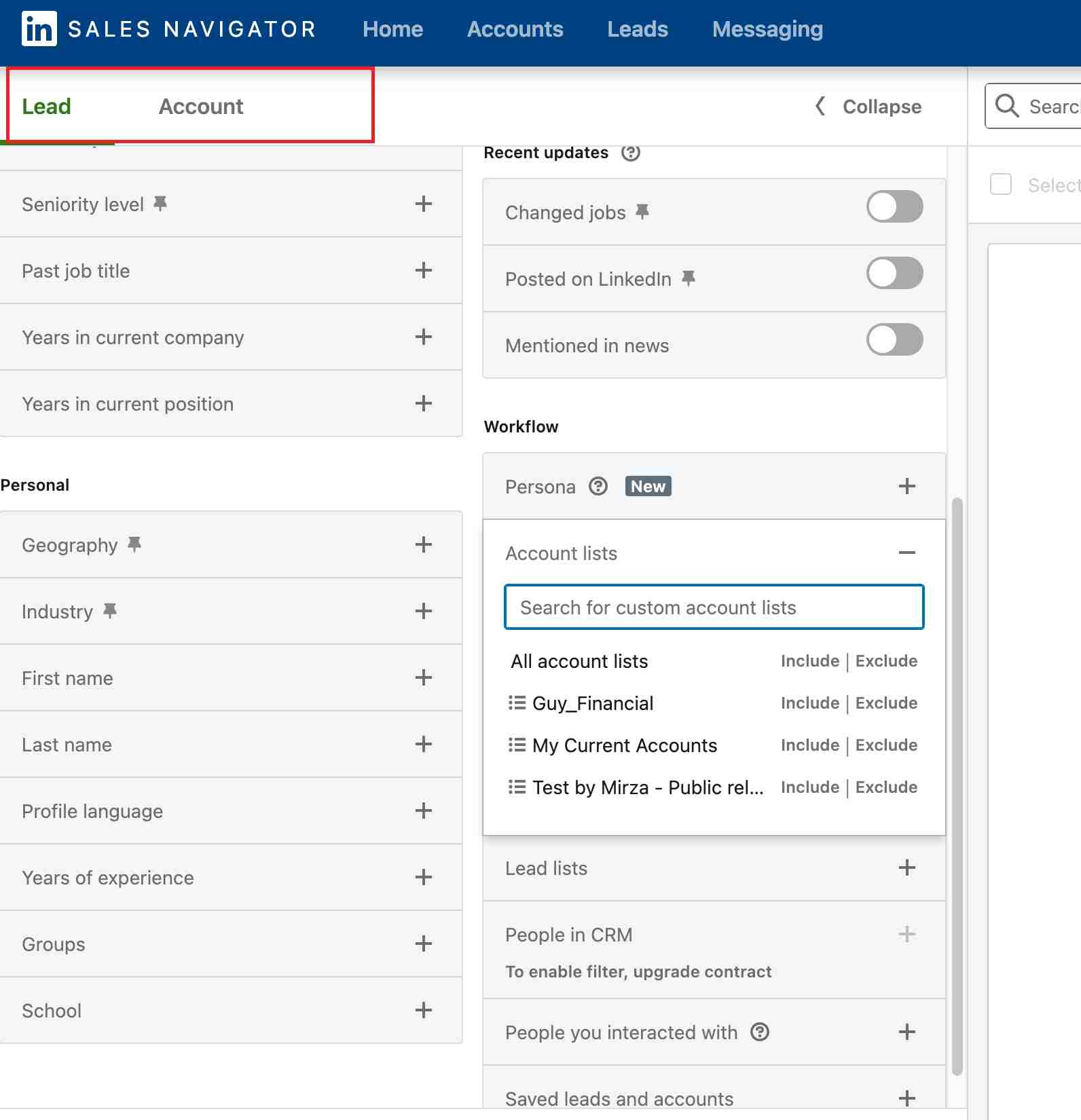Enable the Posted on LinkedIn switch
The height and width of the screenshot is (1120, 1081).
point(894,273)
